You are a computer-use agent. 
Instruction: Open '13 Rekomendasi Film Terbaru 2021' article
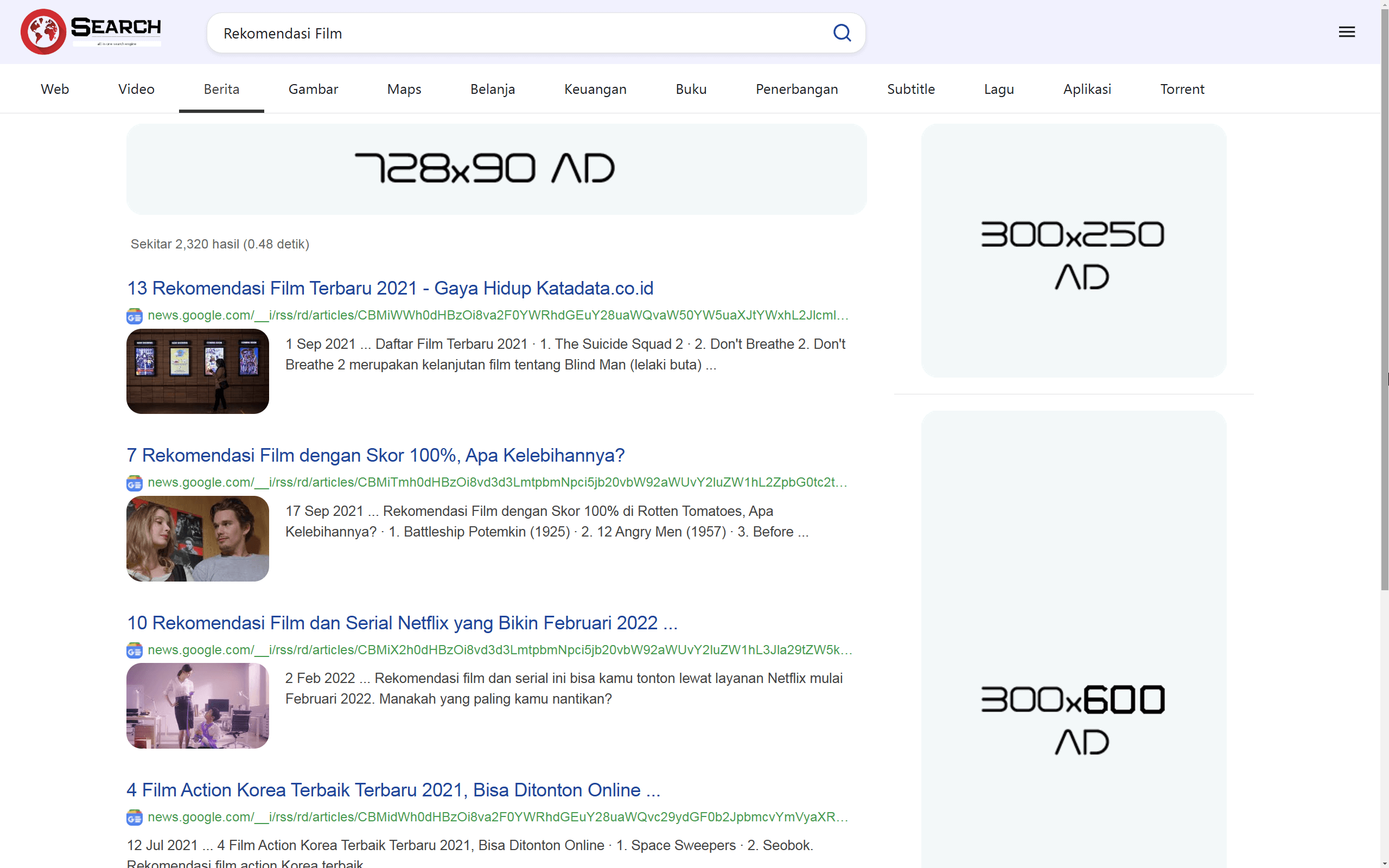390,288
